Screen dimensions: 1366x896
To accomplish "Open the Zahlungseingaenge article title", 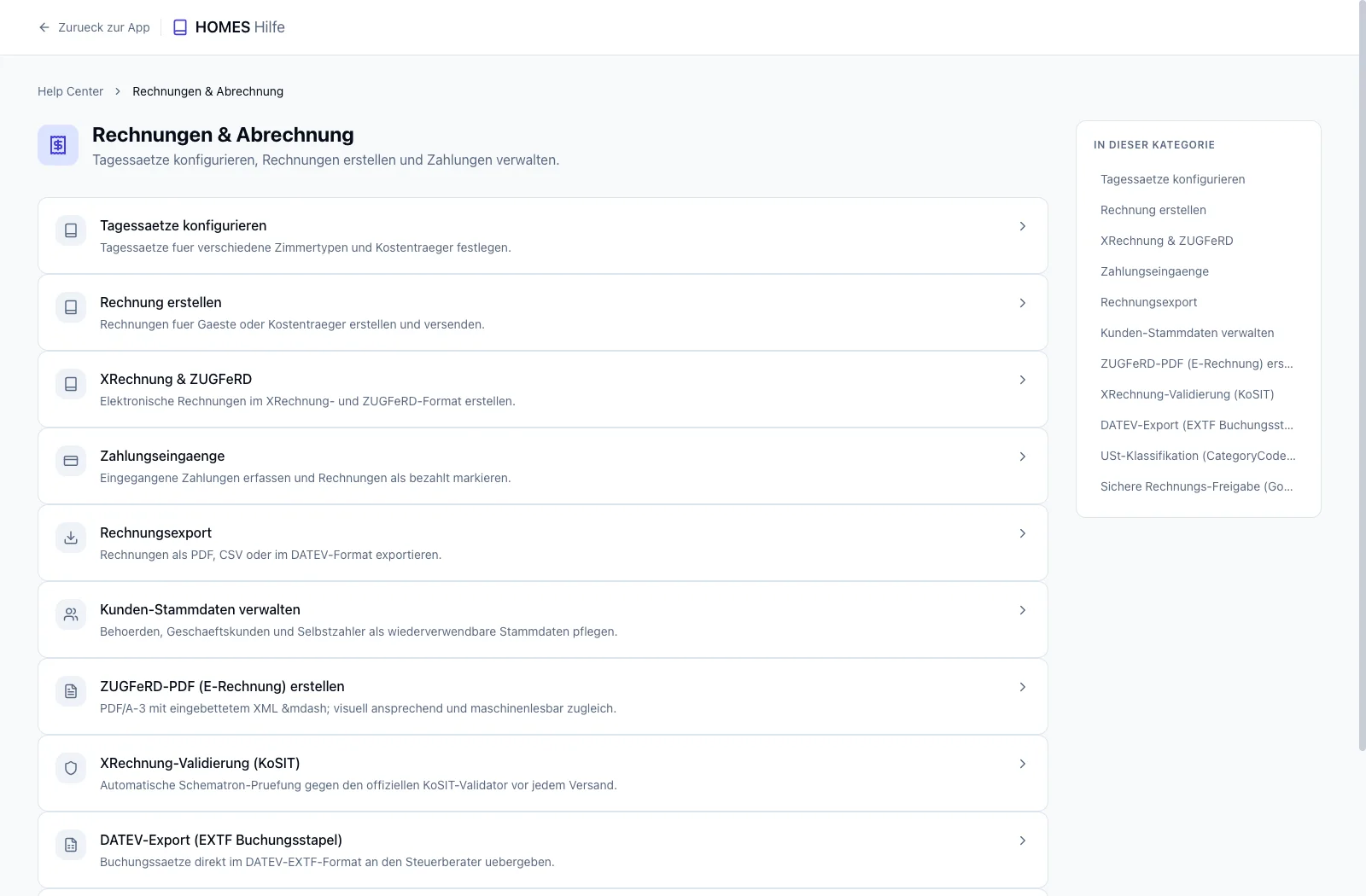I will pyautogui.click(x=162, y=456).
